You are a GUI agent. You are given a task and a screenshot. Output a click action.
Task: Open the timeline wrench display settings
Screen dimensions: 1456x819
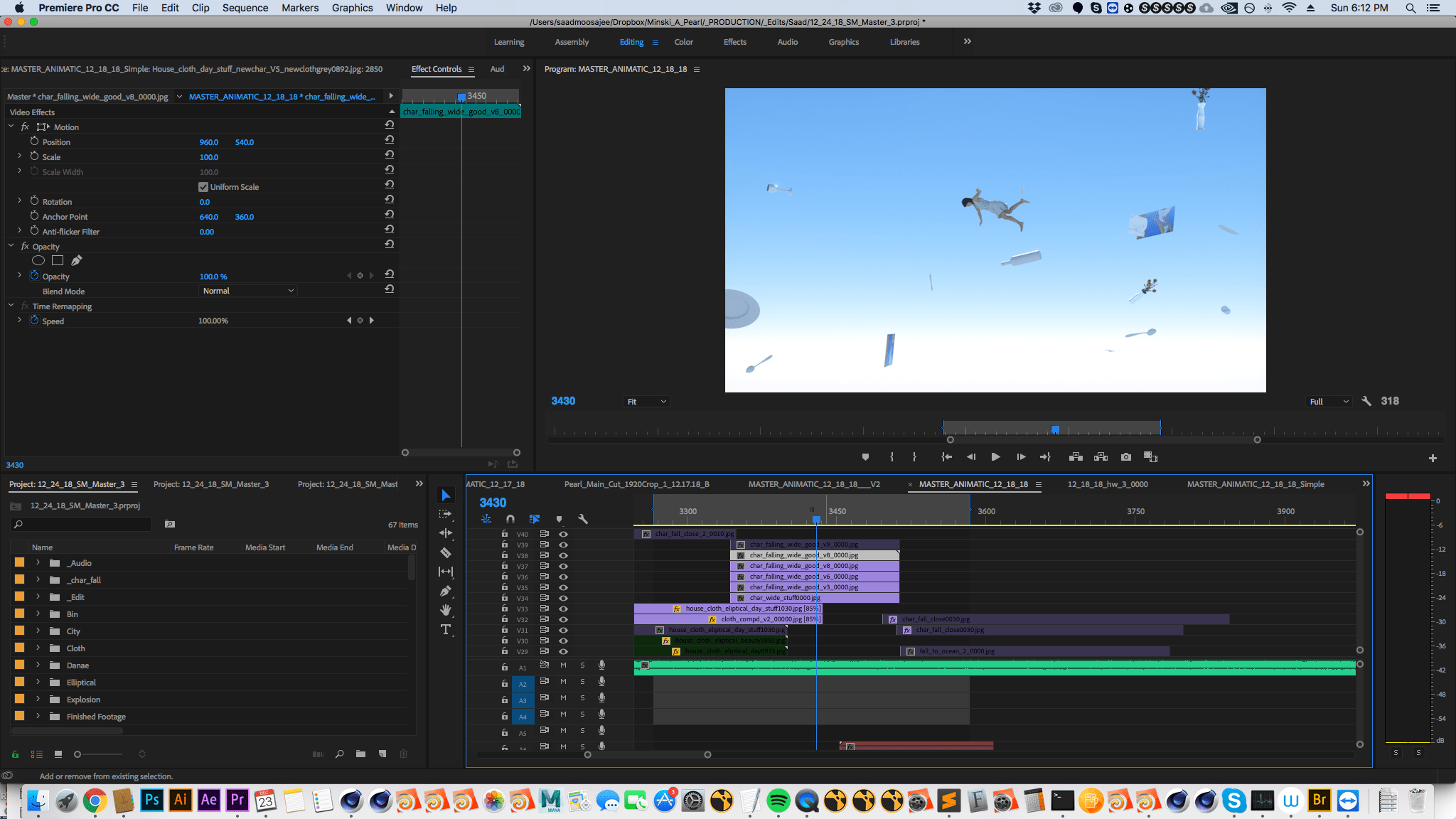coord(583,519)
